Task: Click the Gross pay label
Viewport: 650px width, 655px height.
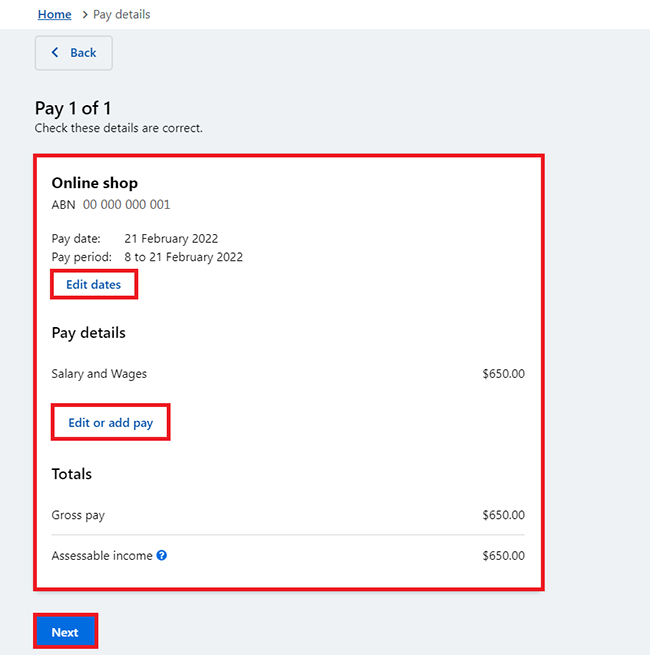Action: 78,515
